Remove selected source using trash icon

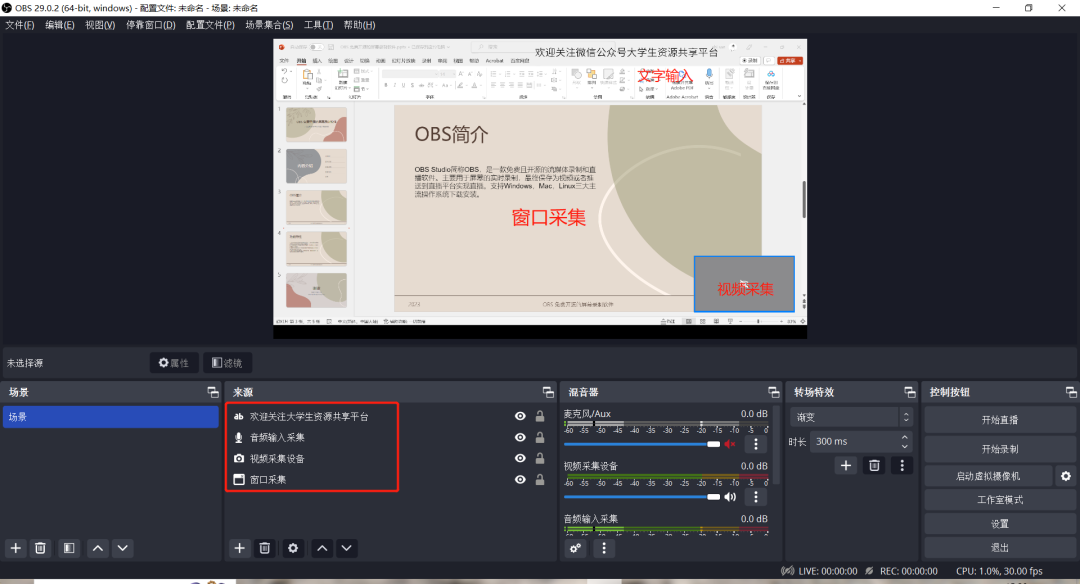(264, 548)
